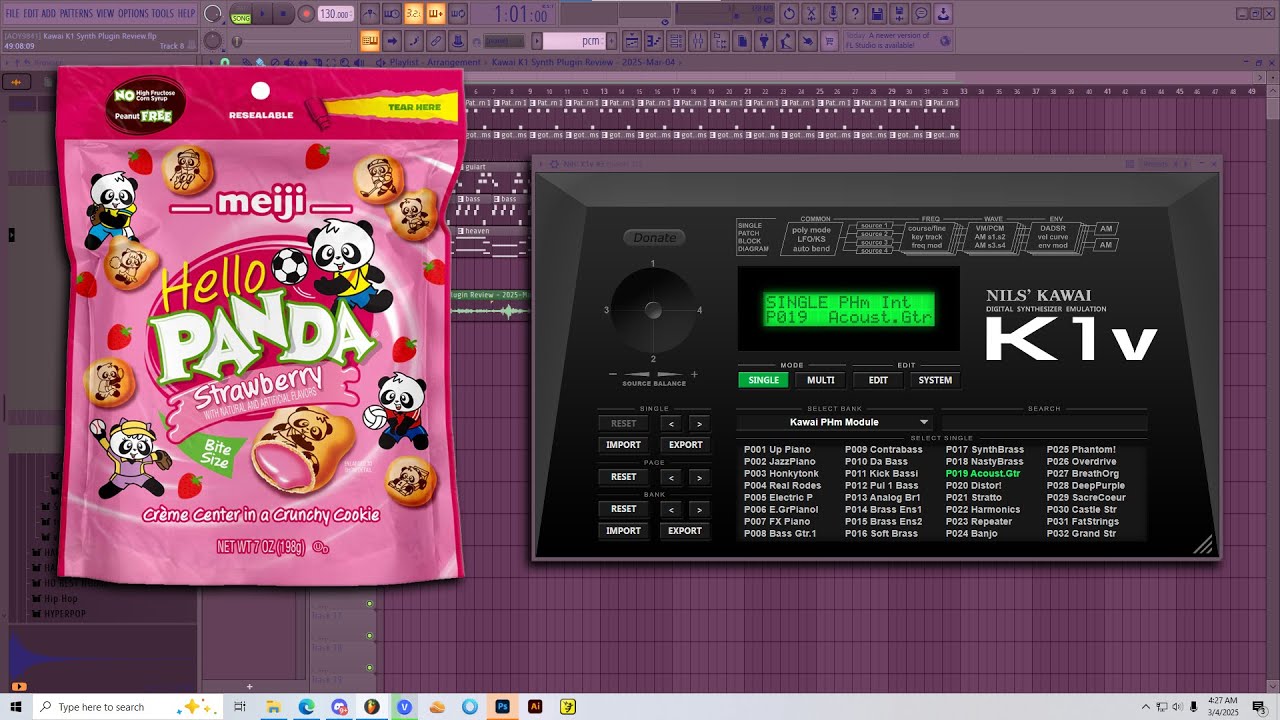Select patch P024 Banjo
Viewport: 1280px width, 720px height.
click(971, 534)
